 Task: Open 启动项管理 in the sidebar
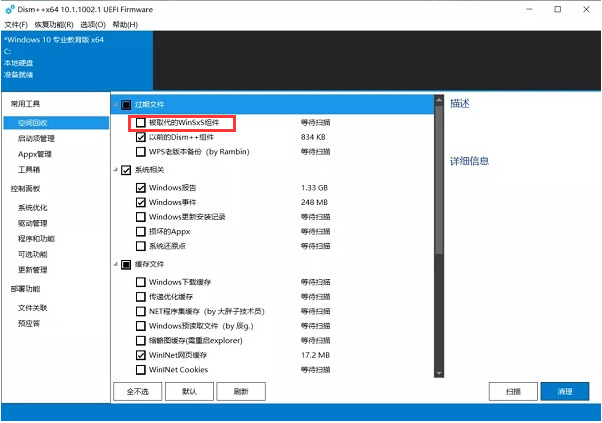tap(36, 139)
